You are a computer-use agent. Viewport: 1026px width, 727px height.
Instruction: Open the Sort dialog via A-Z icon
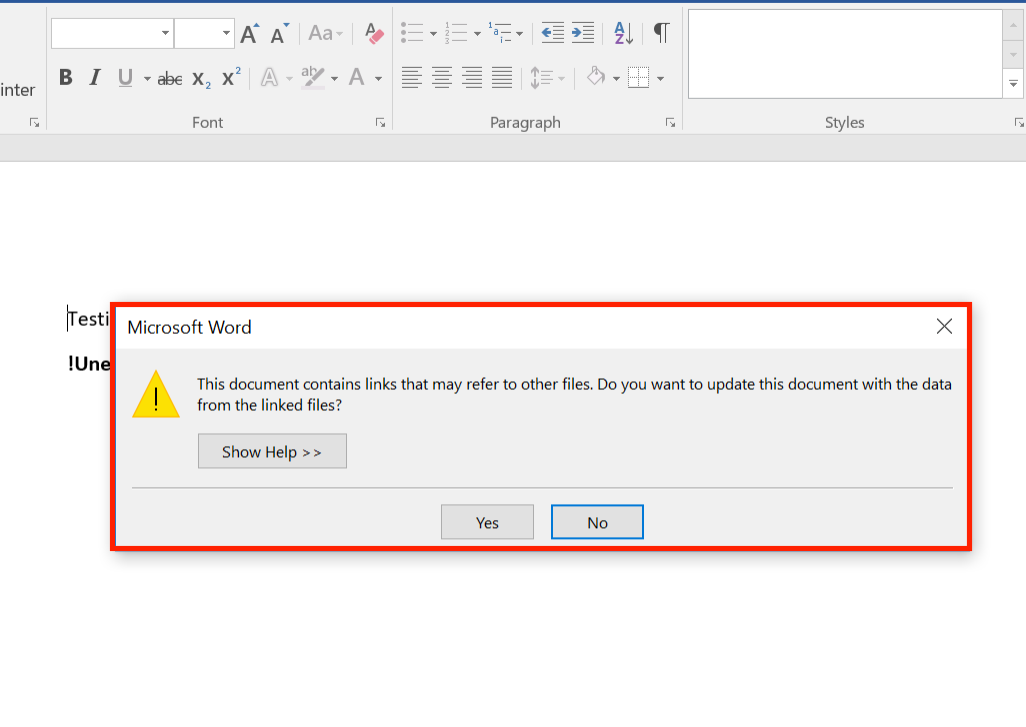click(x=621, y=32)
